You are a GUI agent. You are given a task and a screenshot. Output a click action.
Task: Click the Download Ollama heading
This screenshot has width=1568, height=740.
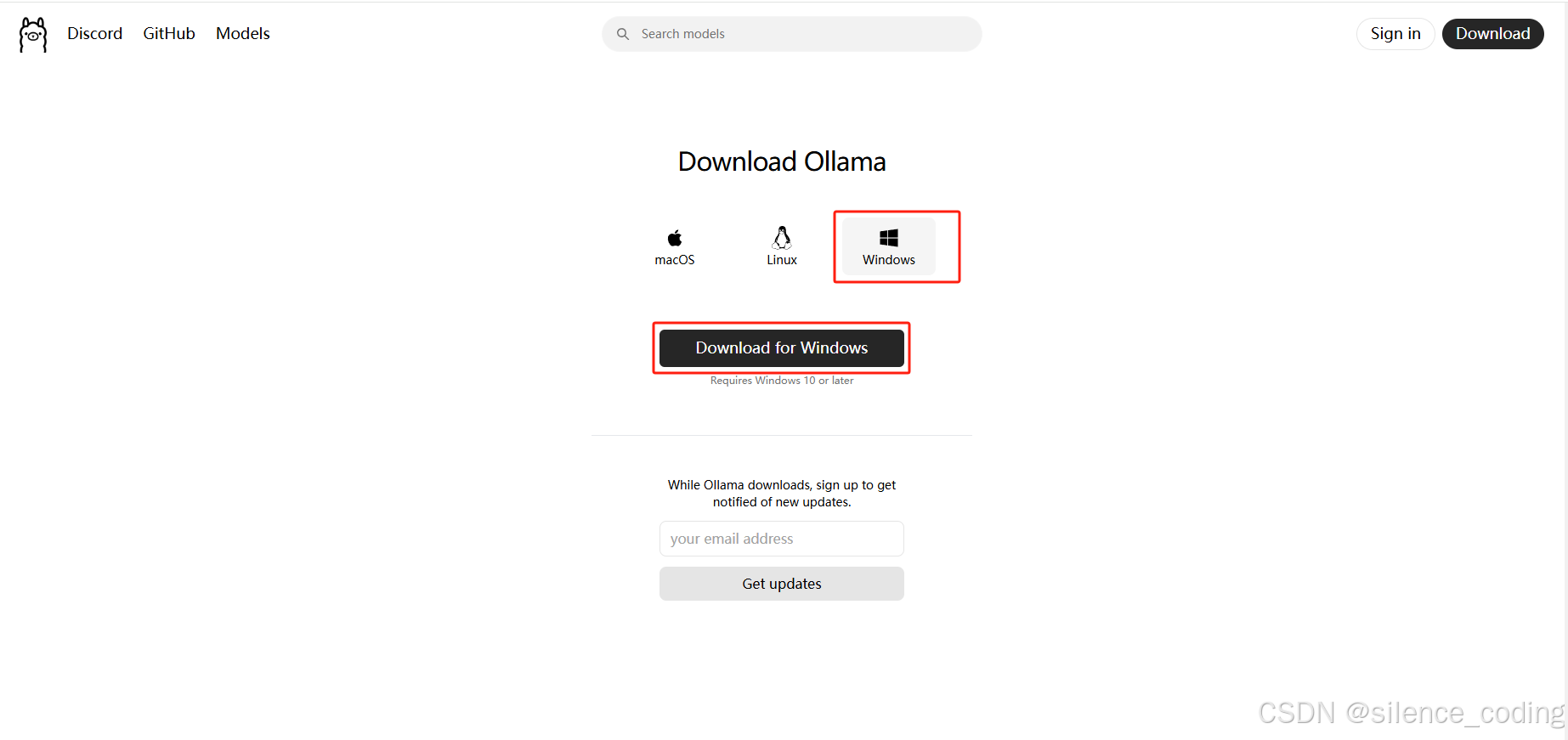(782, 161)
